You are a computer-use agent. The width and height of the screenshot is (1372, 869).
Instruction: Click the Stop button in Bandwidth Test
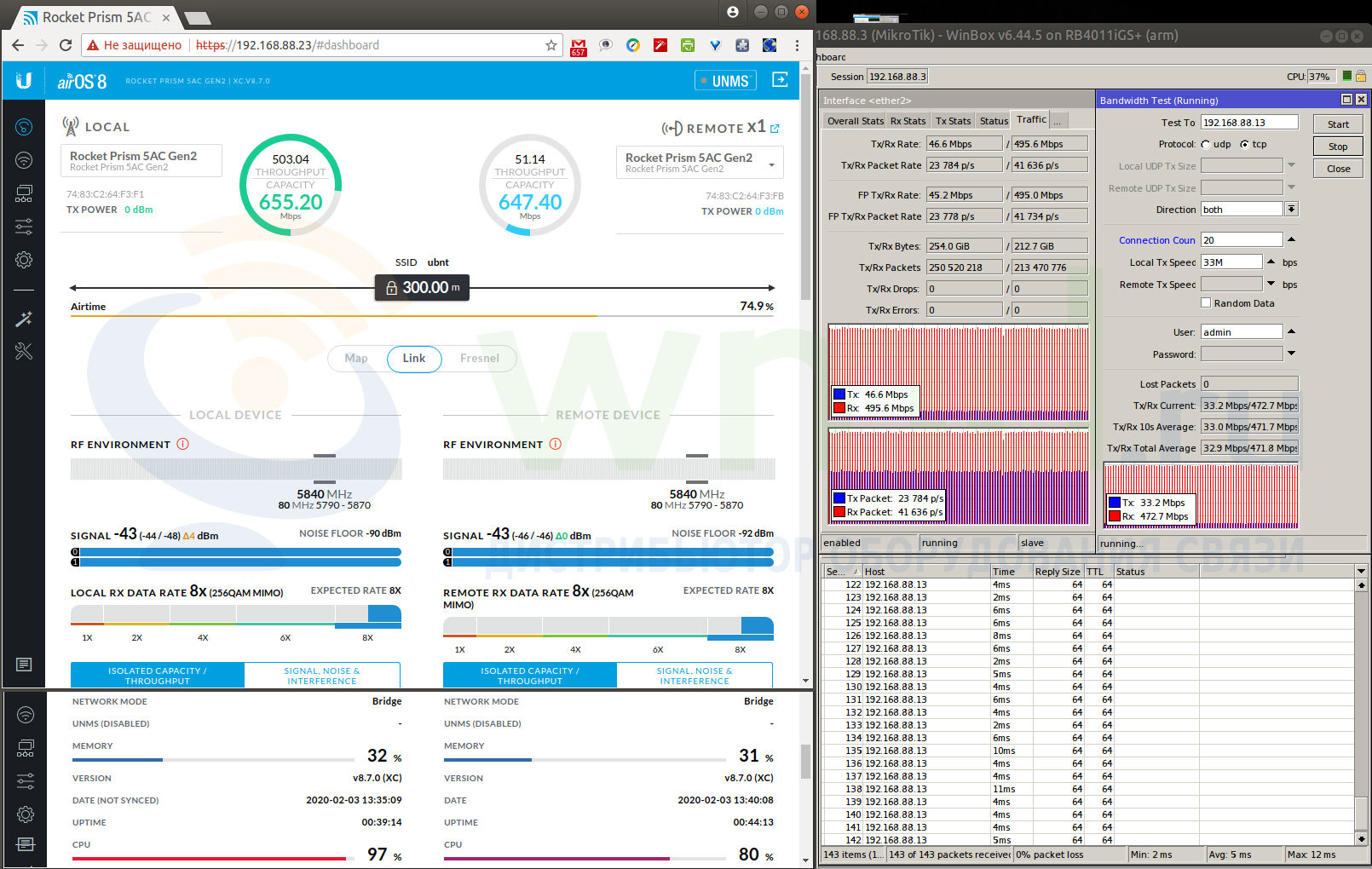pos(1338,147)
